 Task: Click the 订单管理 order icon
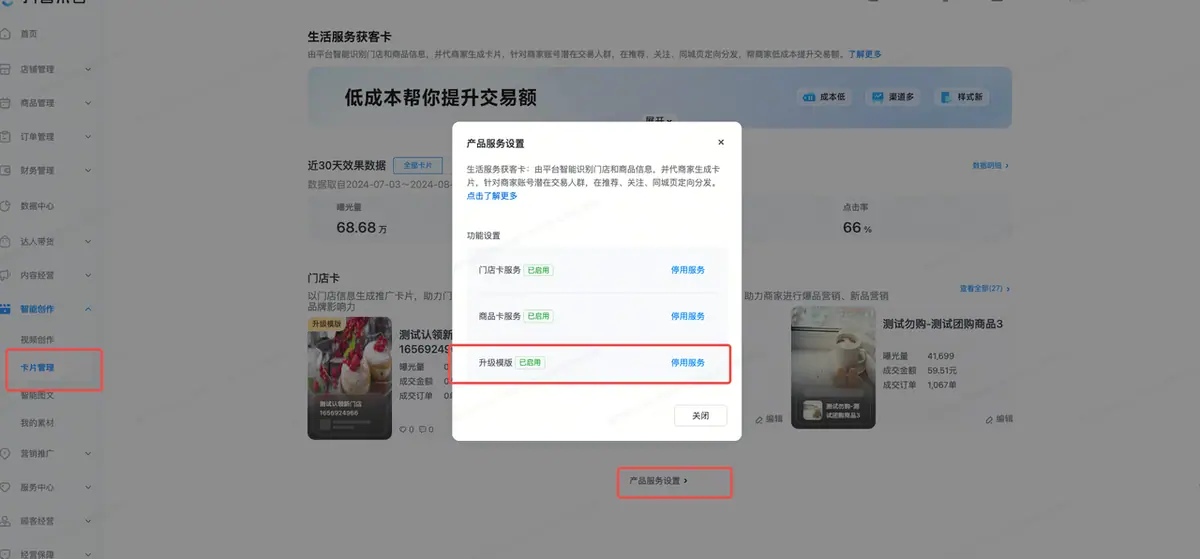click(x=6, y=137)
